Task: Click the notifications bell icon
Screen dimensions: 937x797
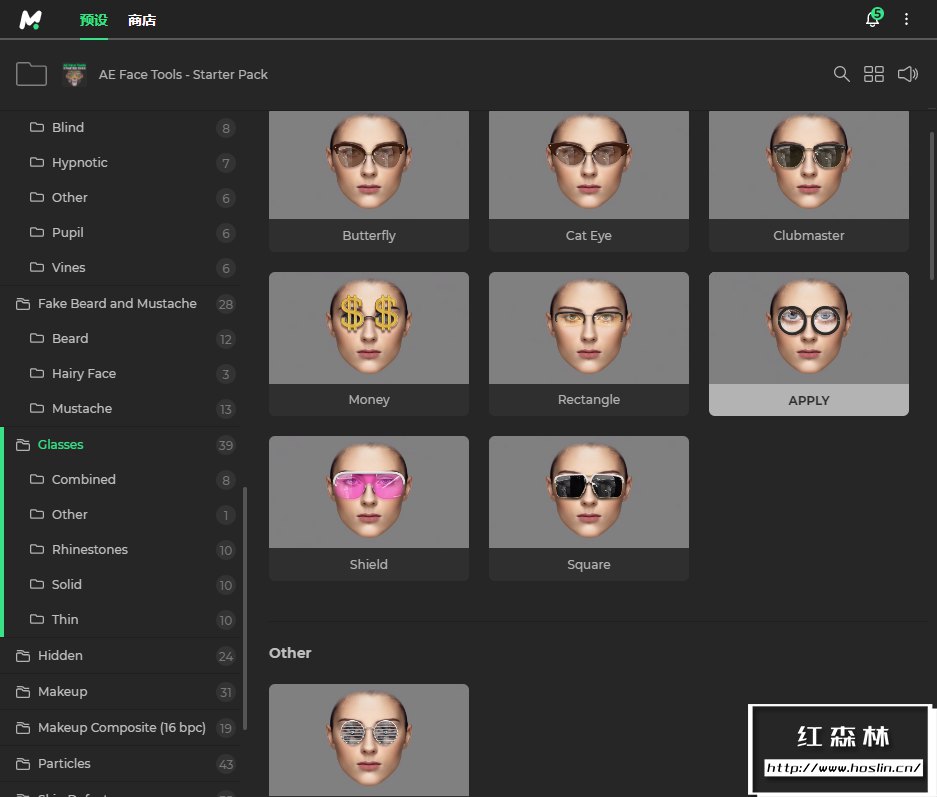Action: [873, 20]
